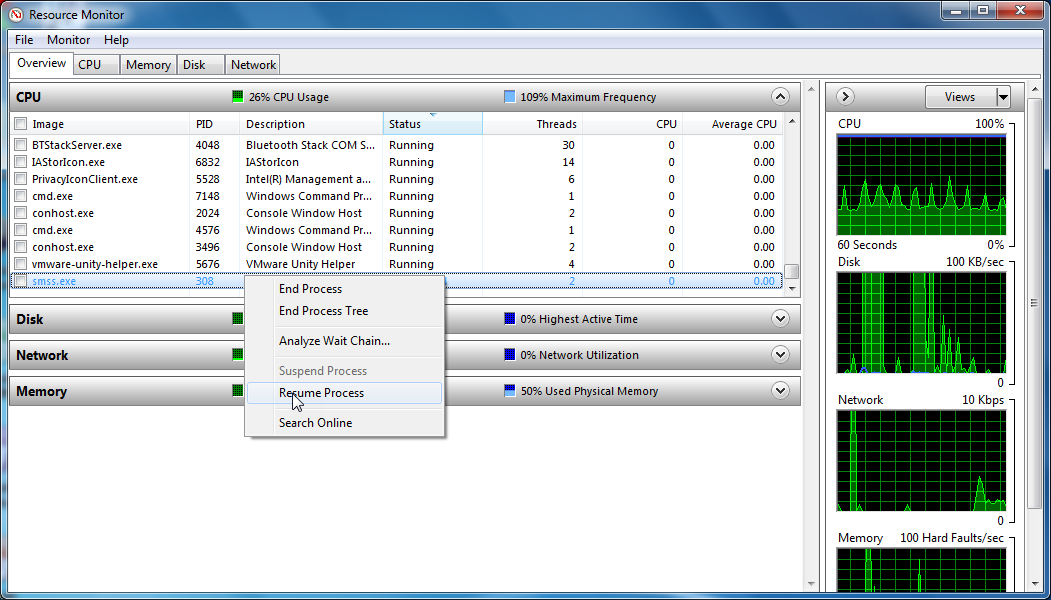Select Search Online from the context menu
Screen dimensions: 1051x600
click(344, 423)
